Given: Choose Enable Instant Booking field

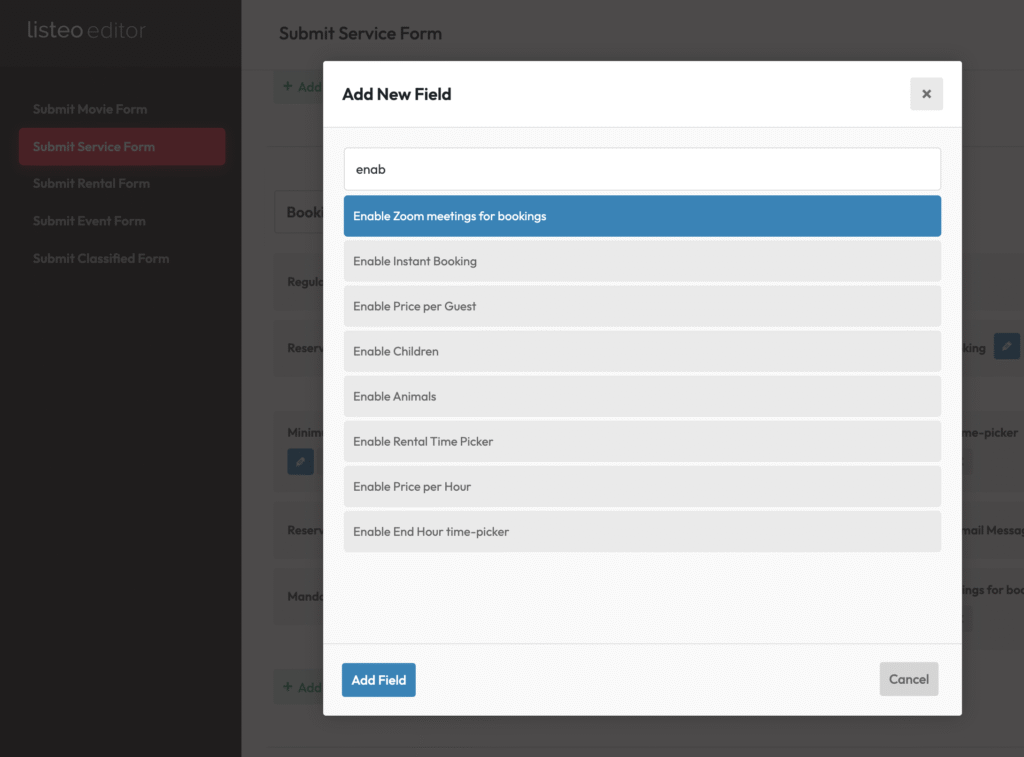Looking at the screenshot, I should coord(642,261).
